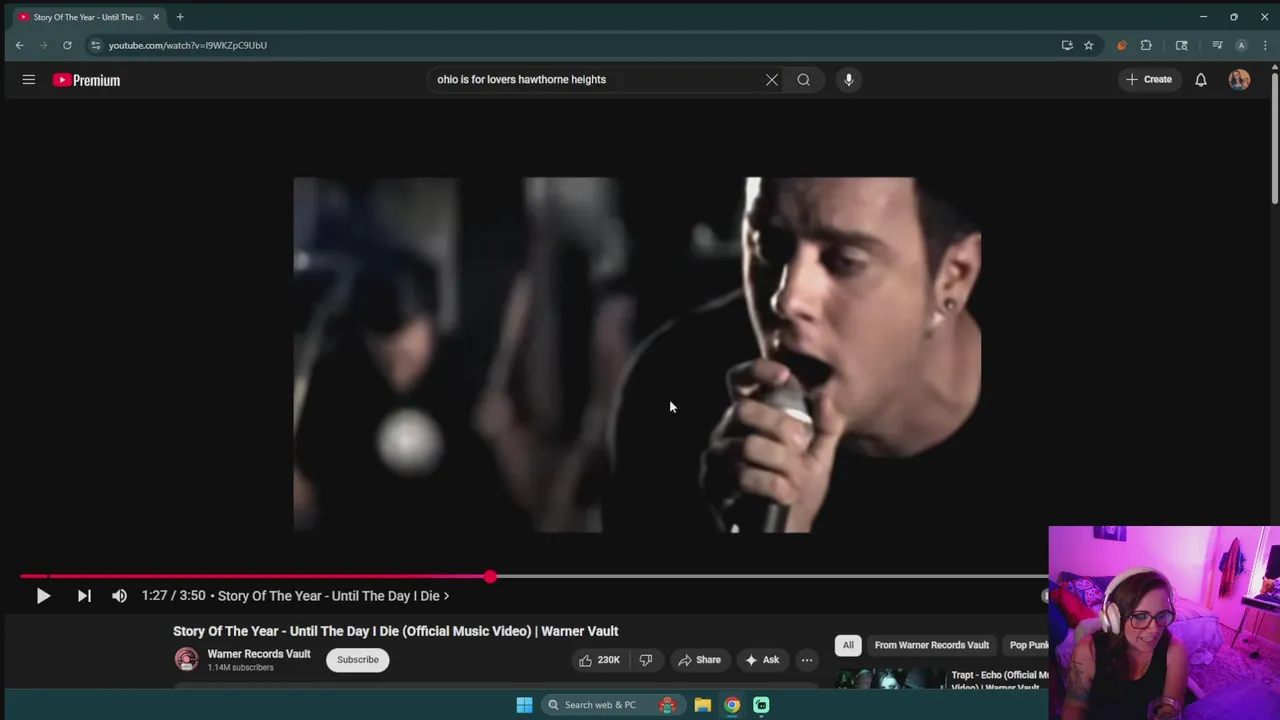This screenshot has width=1280, height=720.
Task: Click the Chrome taskbar icon
Action: (x=732, y=705)
